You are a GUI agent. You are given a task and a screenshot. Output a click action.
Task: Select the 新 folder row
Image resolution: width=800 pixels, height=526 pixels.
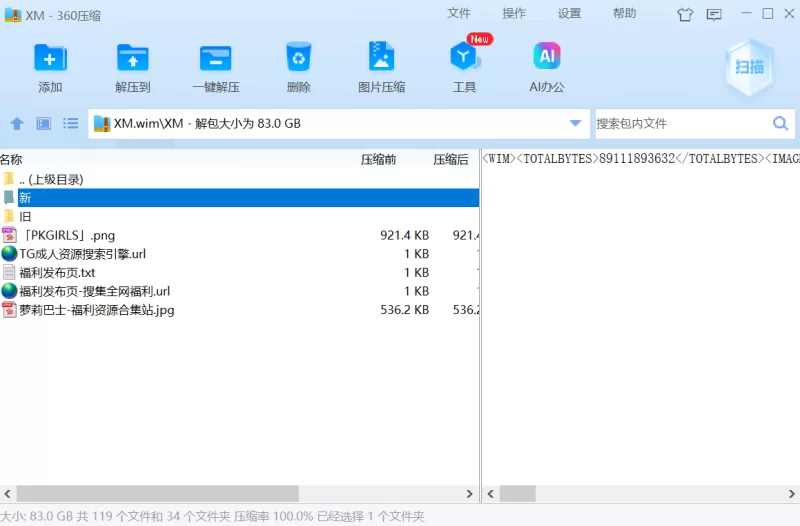click(239, 198)
